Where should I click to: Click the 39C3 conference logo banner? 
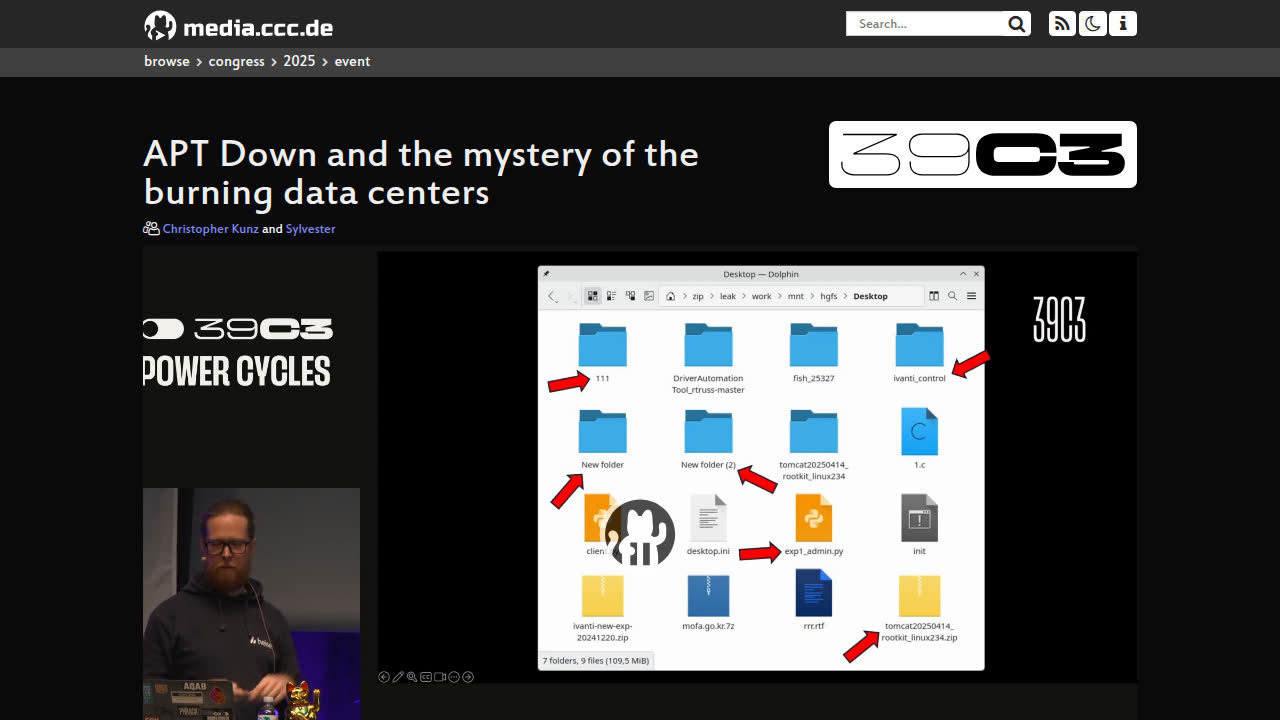click(x=983, y=154)
